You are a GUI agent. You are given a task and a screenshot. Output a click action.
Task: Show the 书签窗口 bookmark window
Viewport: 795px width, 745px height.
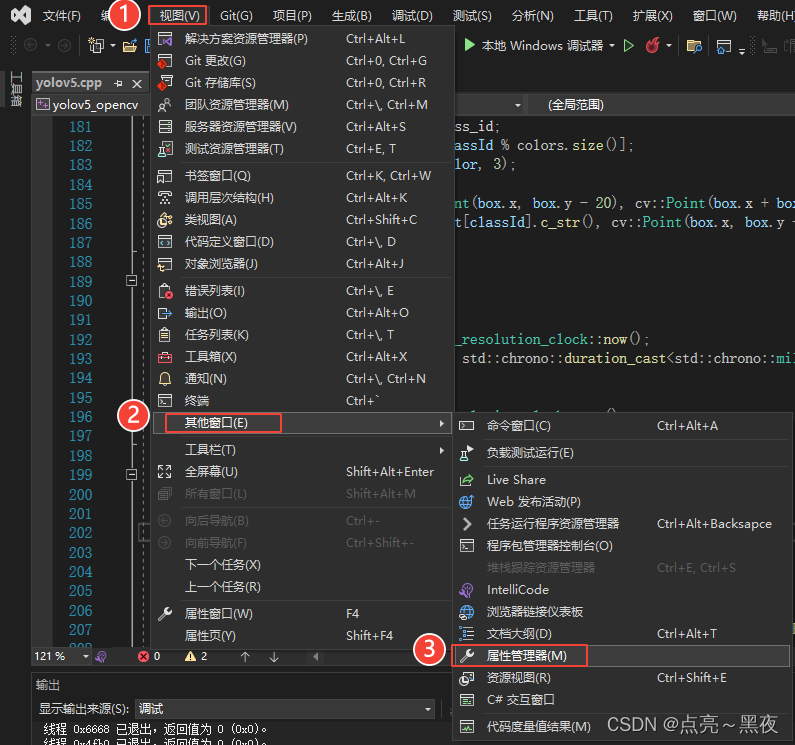pos(302,176)
